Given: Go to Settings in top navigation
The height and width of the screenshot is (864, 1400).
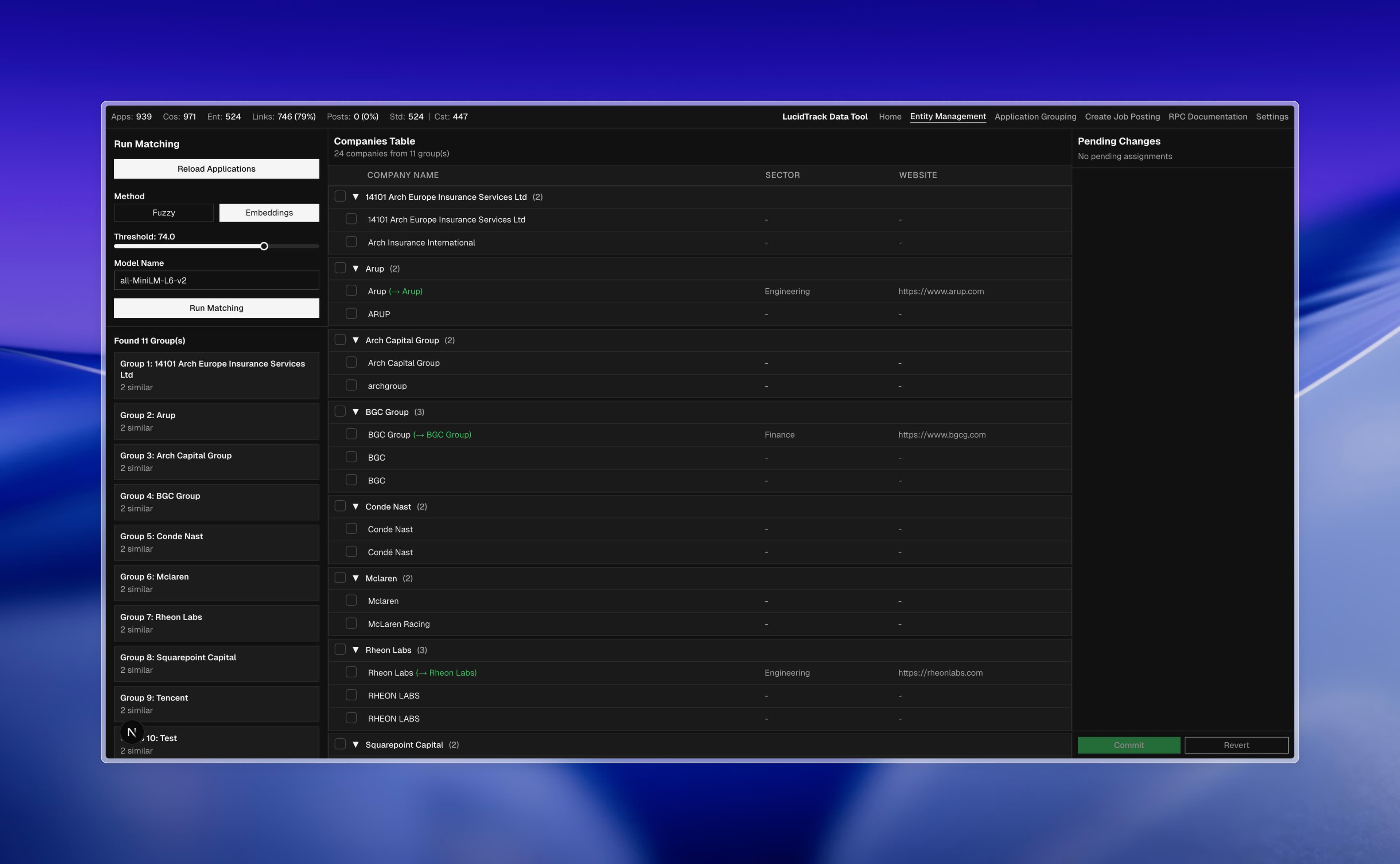Looking at the screenshot, I should click(1271, 117).
